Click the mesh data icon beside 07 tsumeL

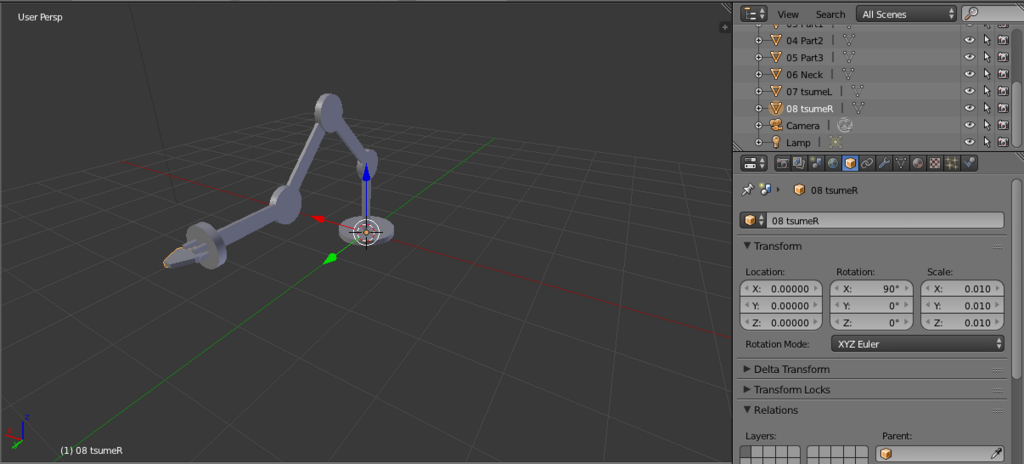(858, 91)
